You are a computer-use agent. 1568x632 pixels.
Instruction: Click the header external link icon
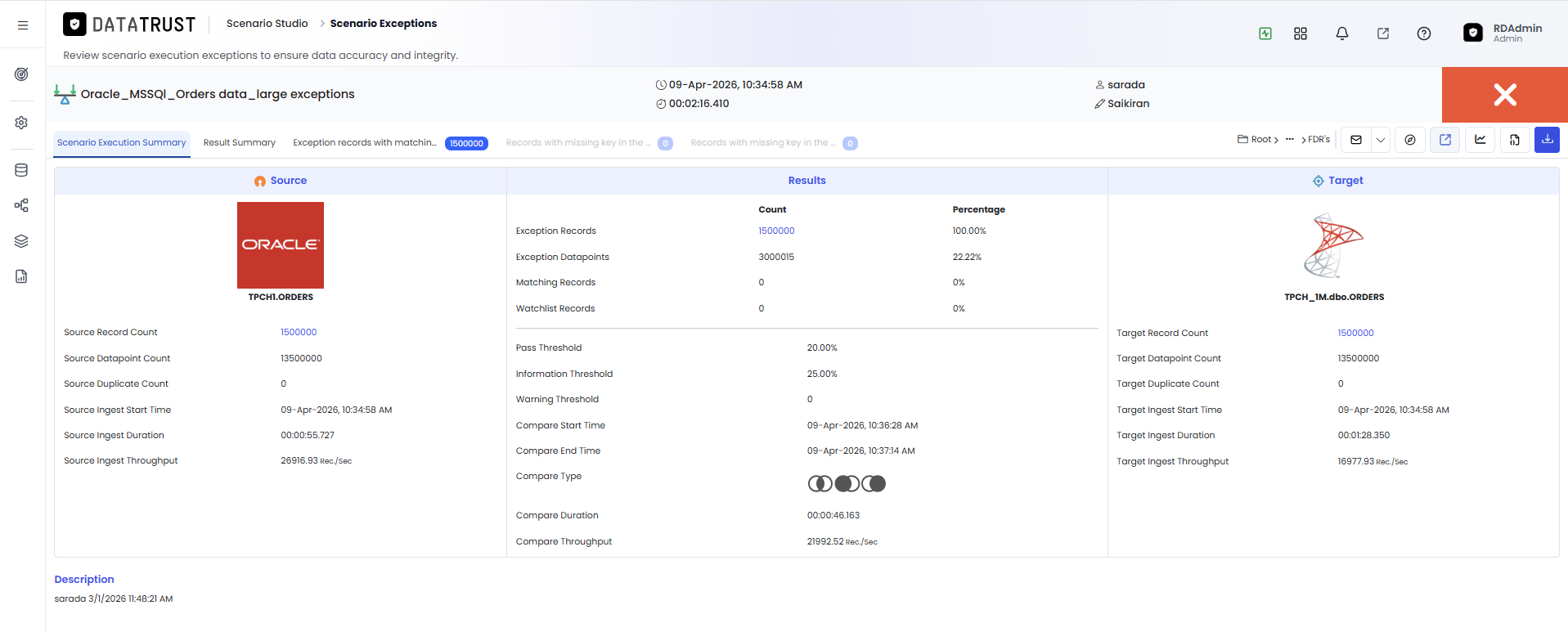click(1383, 34)
